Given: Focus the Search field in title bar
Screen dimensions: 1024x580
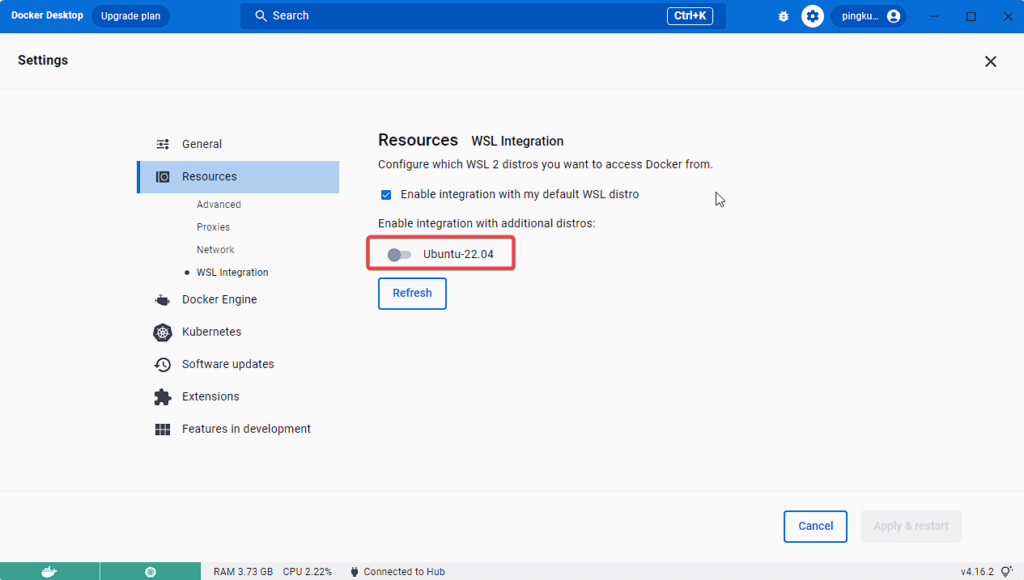Looking at the screenshot, I should (483, 16).
